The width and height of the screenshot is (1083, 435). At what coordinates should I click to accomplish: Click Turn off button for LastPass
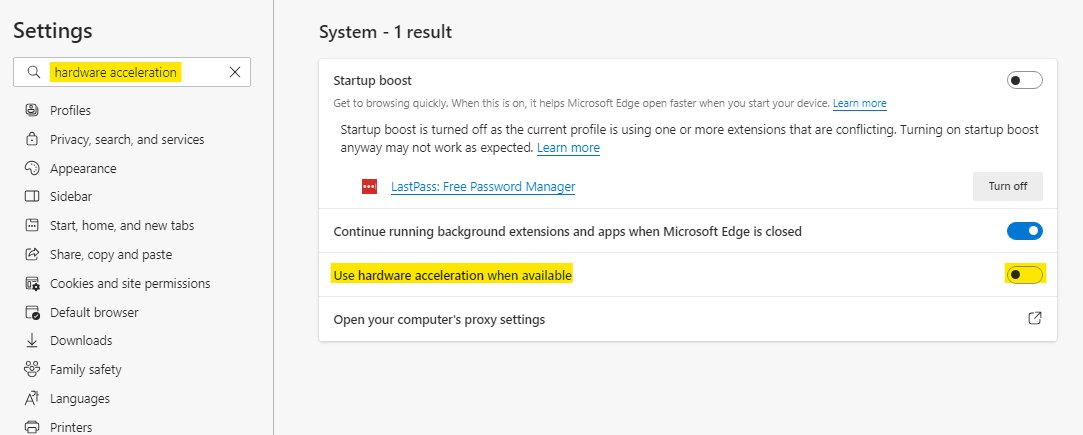coord(1008,186)
